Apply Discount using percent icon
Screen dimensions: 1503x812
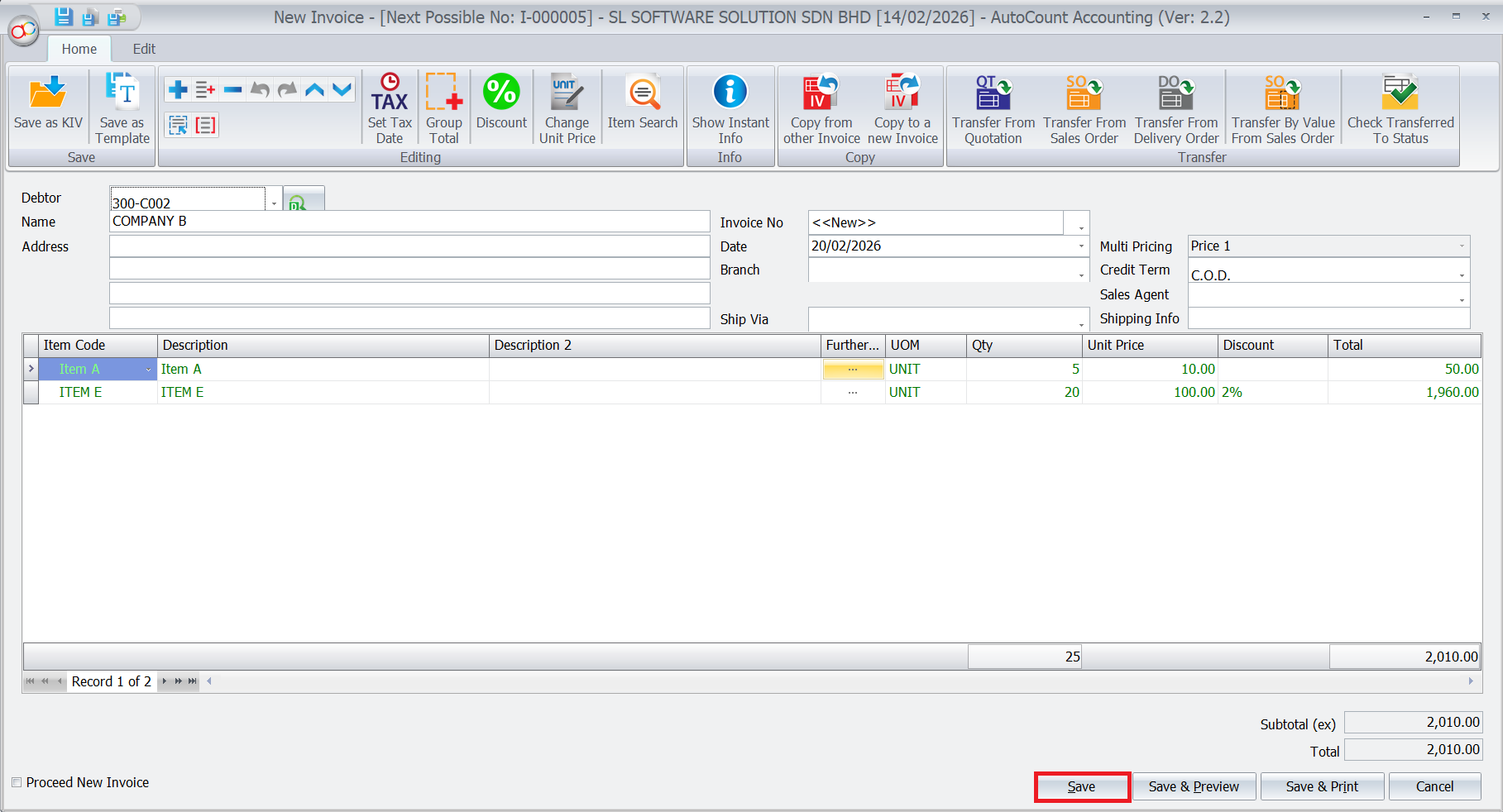[501, 93]
